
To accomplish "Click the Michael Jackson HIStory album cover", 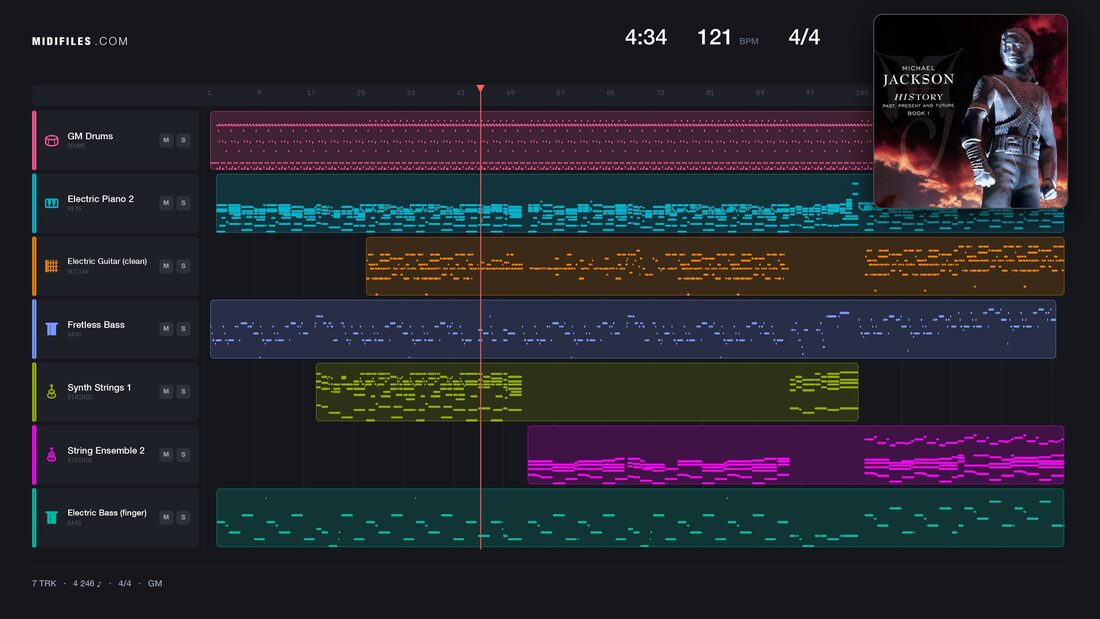I will 970,112.
